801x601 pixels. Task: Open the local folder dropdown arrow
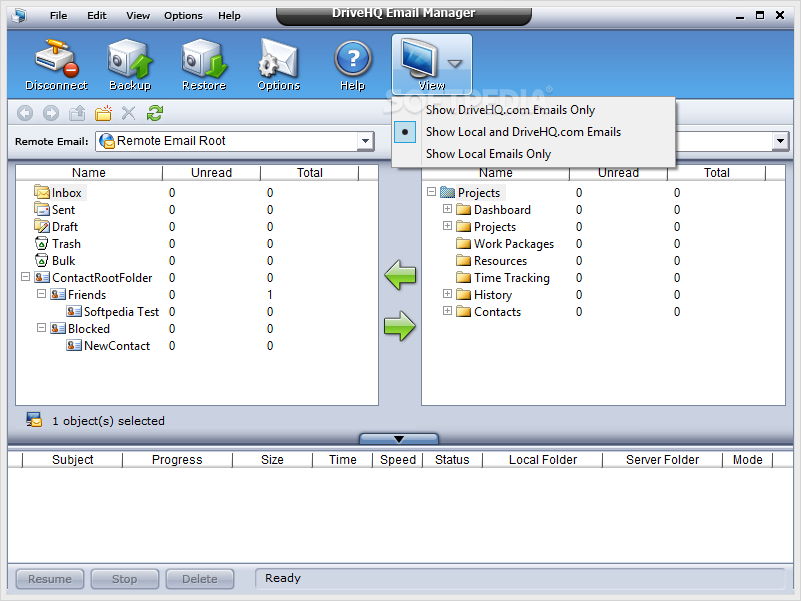tap(780, 141)
